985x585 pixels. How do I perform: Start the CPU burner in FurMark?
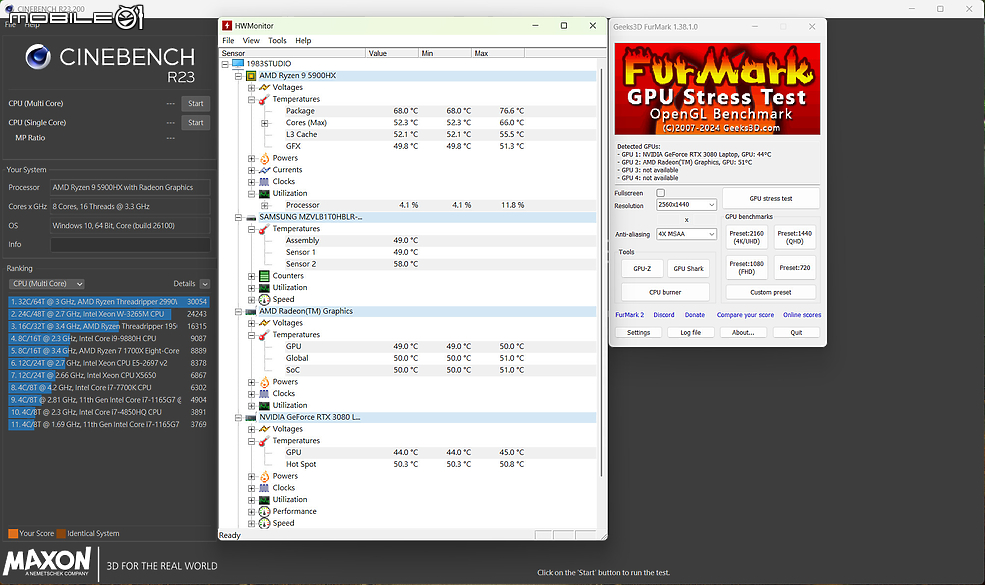(x=665, y=292)
